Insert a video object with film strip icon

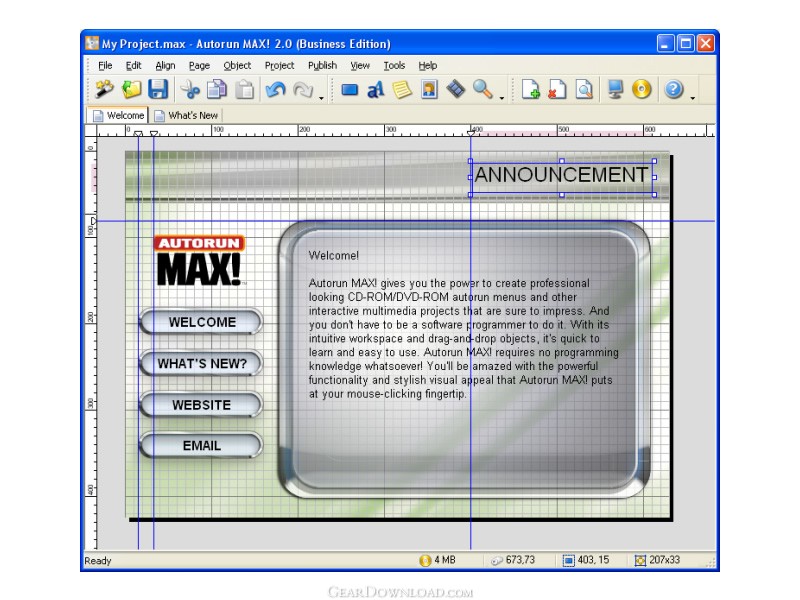pyautogui.click(x=456, y=90)
